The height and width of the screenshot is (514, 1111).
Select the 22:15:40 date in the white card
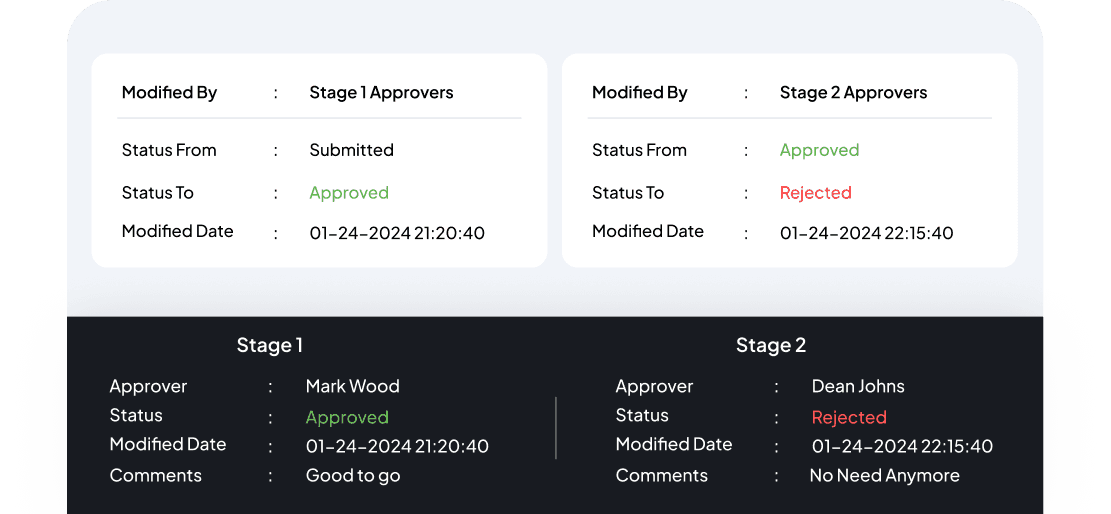pos(866,233)
